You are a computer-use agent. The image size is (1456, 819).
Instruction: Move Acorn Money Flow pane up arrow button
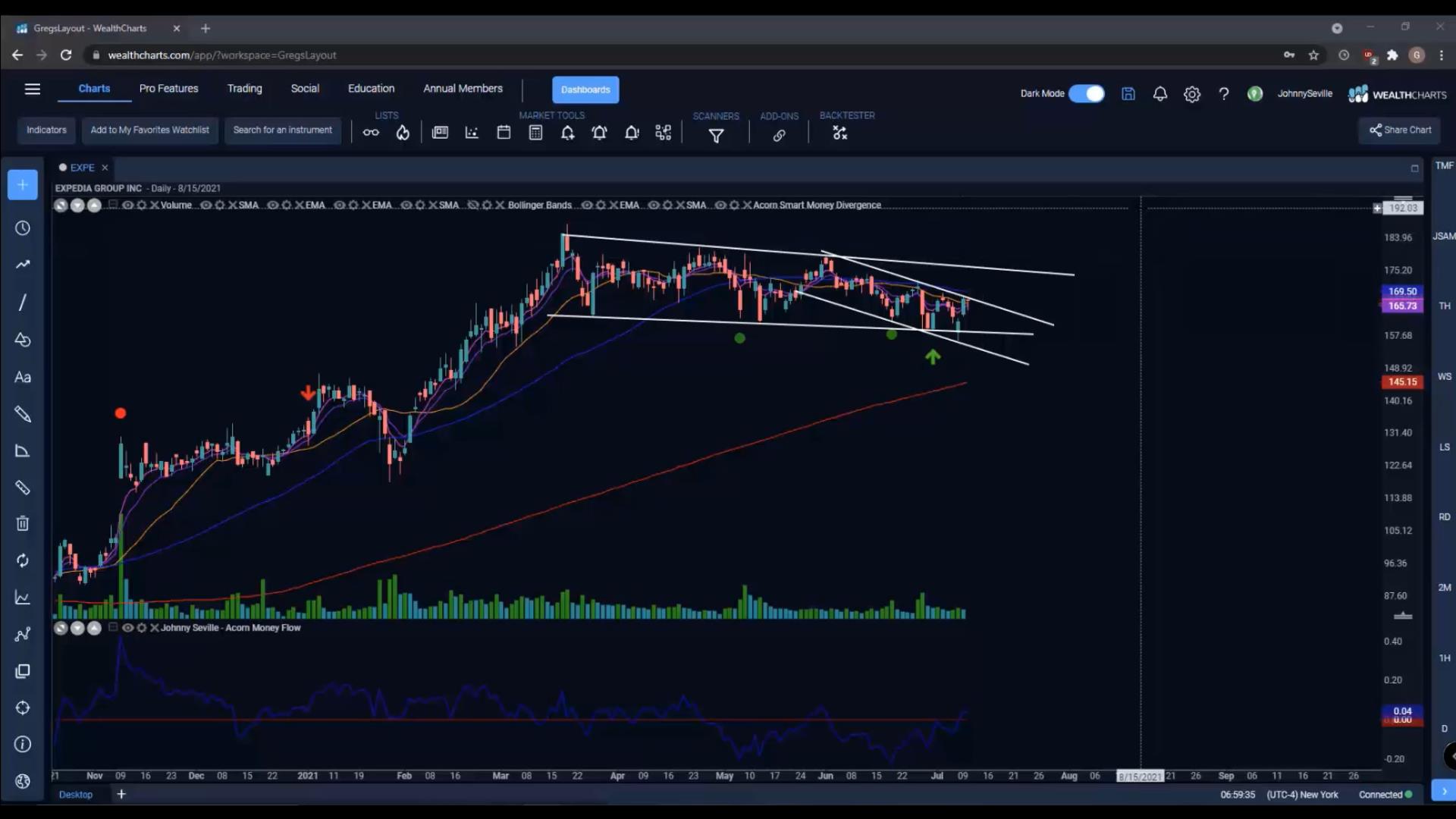(94, 628)
